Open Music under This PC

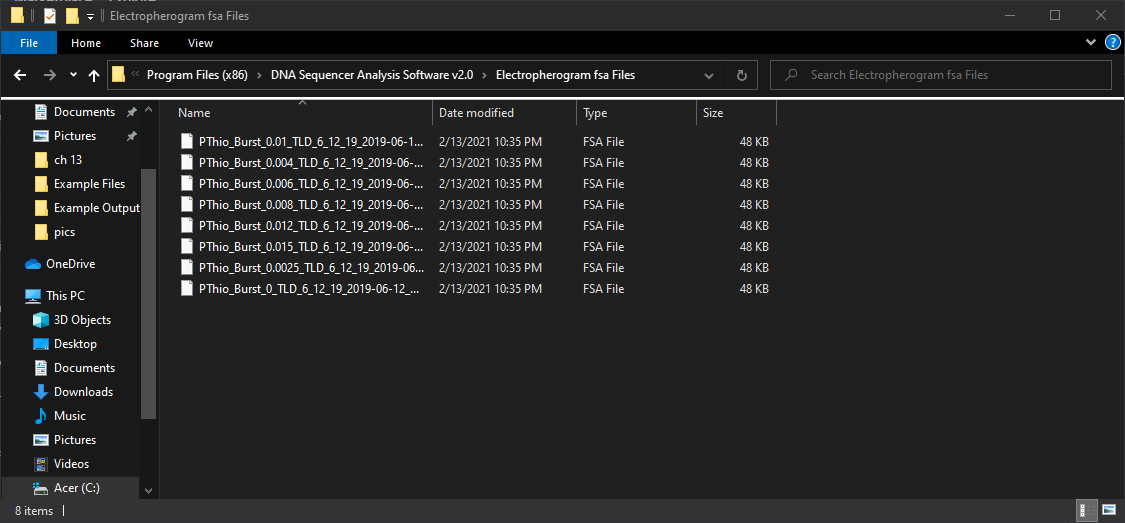(70, 415)
